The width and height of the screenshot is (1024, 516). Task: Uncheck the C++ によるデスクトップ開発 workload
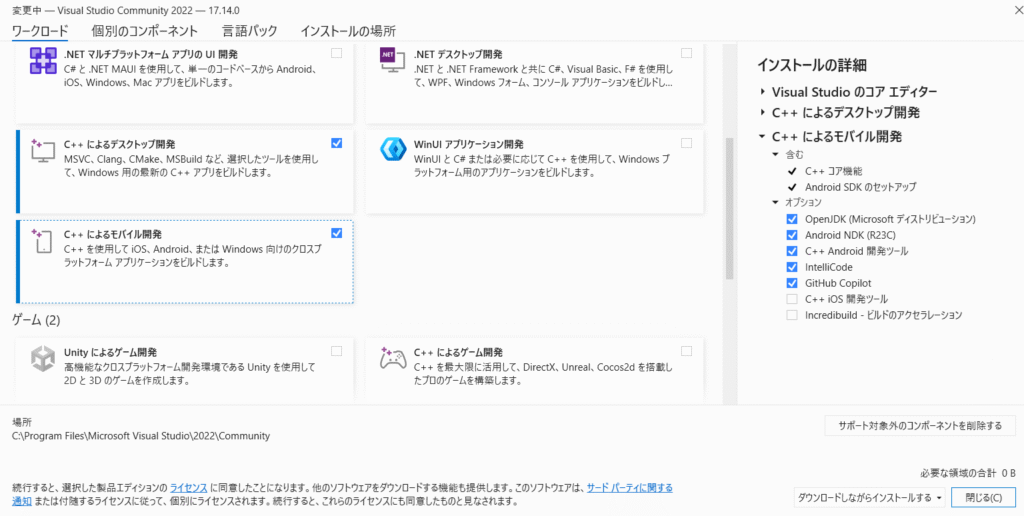336,143
